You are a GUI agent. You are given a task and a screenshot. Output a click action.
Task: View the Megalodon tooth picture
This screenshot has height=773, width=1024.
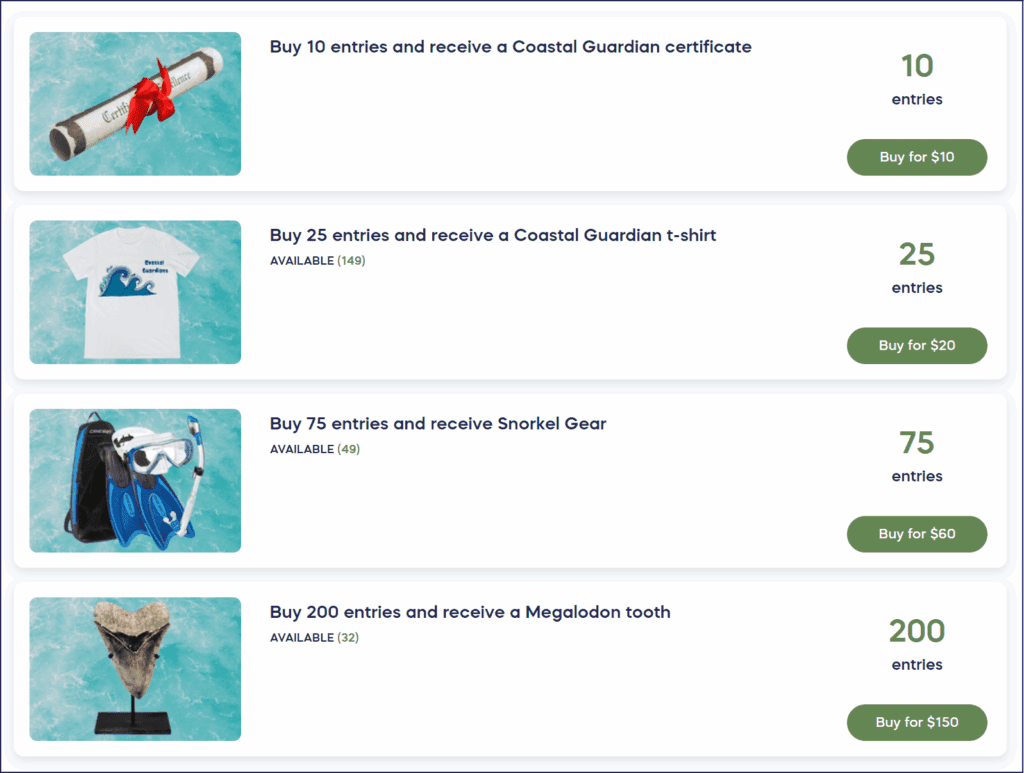tap(135, 669)
